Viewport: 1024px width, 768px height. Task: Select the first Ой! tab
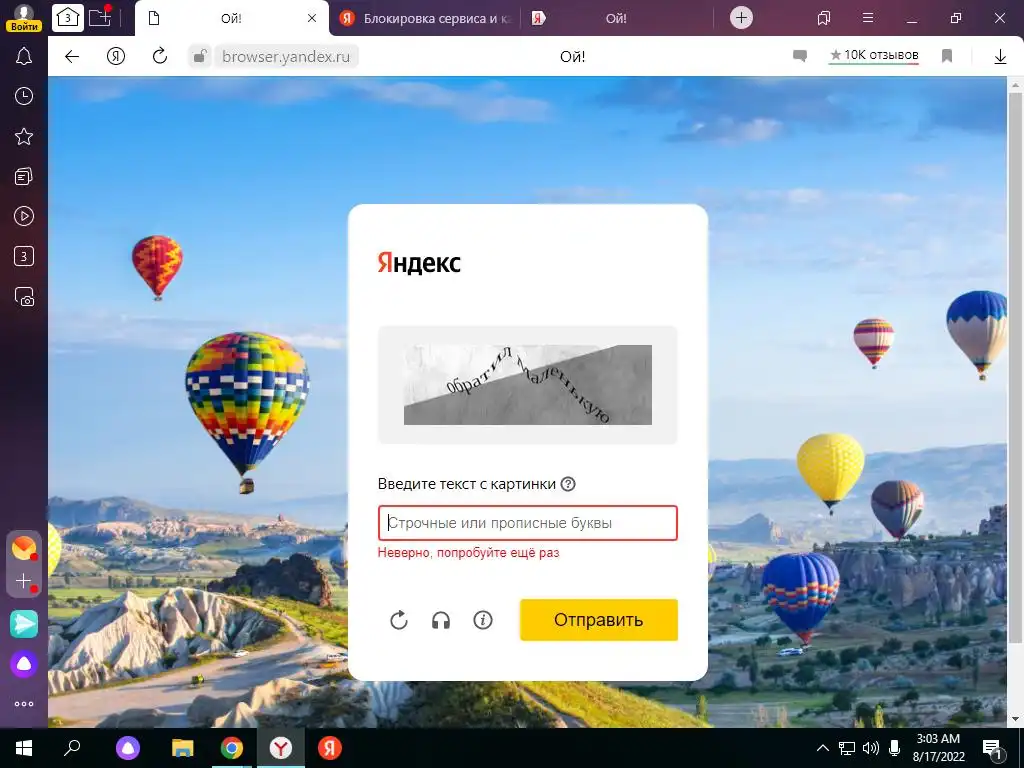(231, 18)
